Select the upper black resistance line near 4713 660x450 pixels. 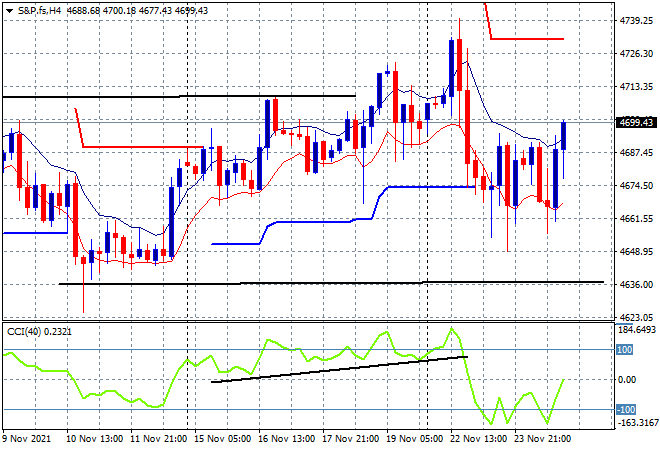[x=179, y=96]
